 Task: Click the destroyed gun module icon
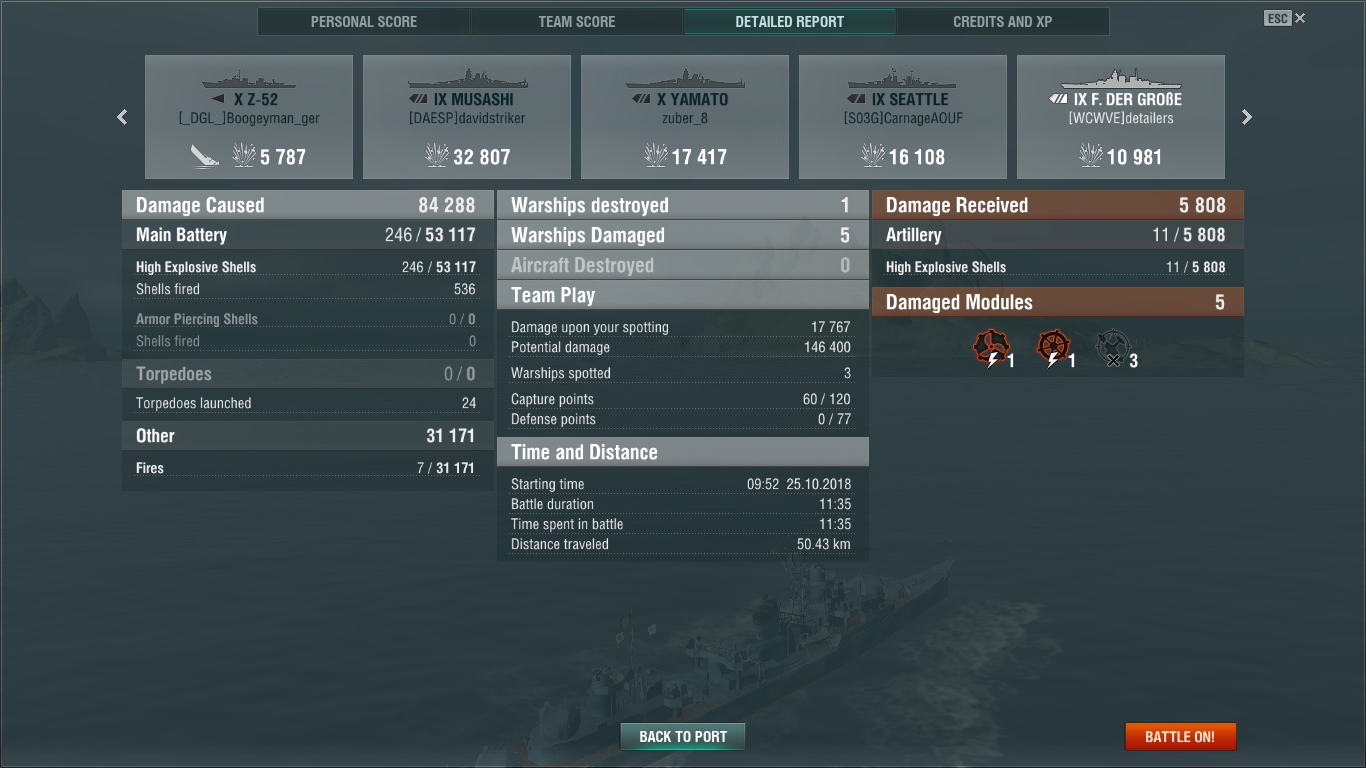(x=1113, y=348)
